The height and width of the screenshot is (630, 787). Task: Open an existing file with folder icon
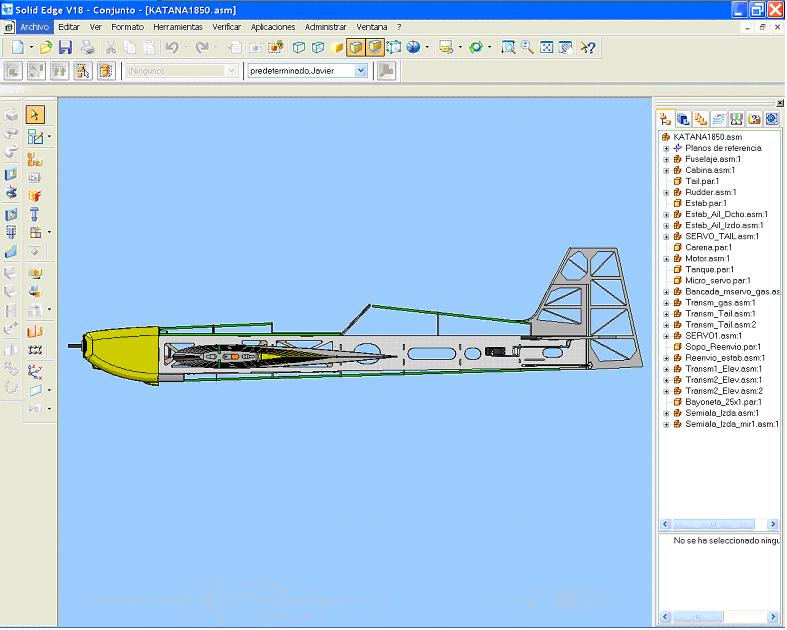46,47
